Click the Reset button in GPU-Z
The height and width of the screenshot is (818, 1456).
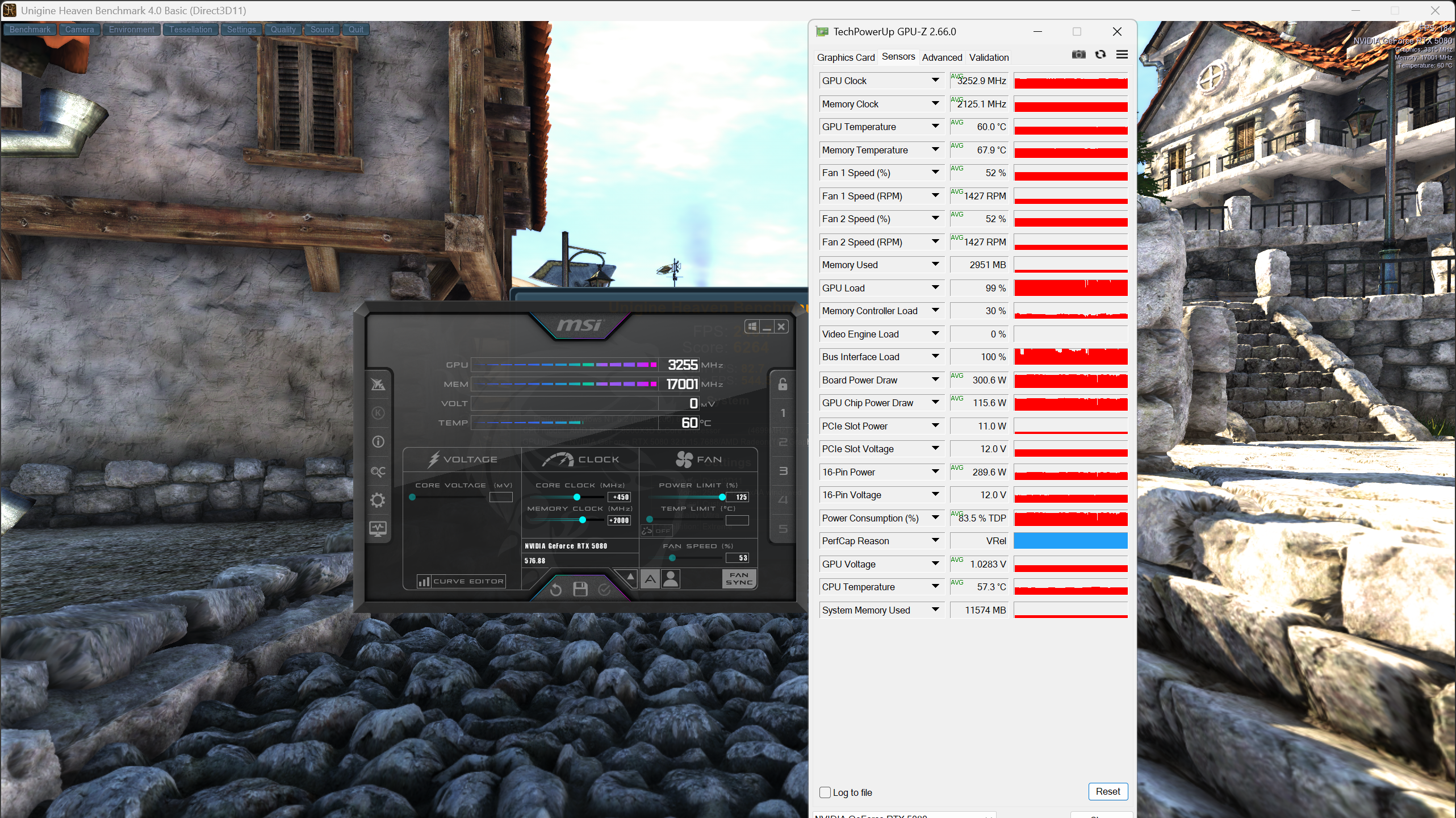pyautogui.click(x=1108, y=791)
